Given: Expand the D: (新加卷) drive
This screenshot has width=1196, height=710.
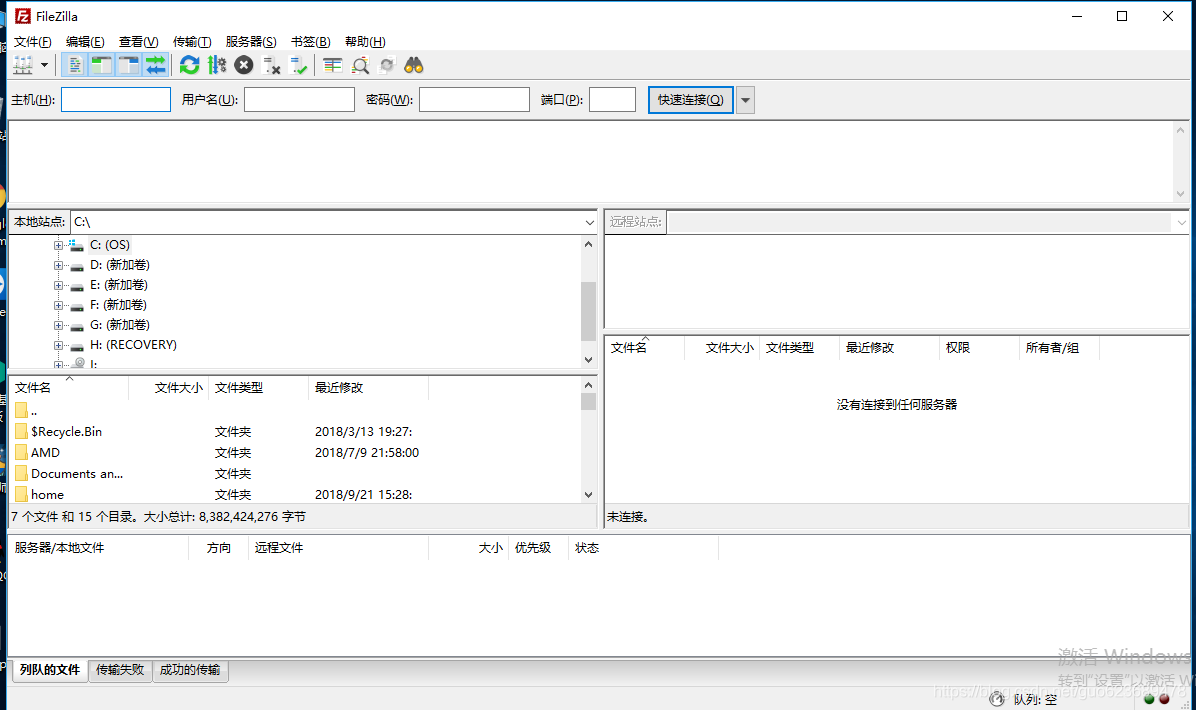Looking at the screenshot, I should click(58, 265).
